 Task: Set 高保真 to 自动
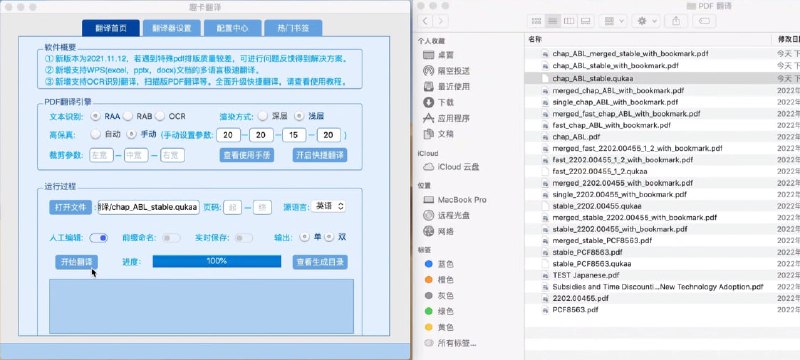click(95, 135)
